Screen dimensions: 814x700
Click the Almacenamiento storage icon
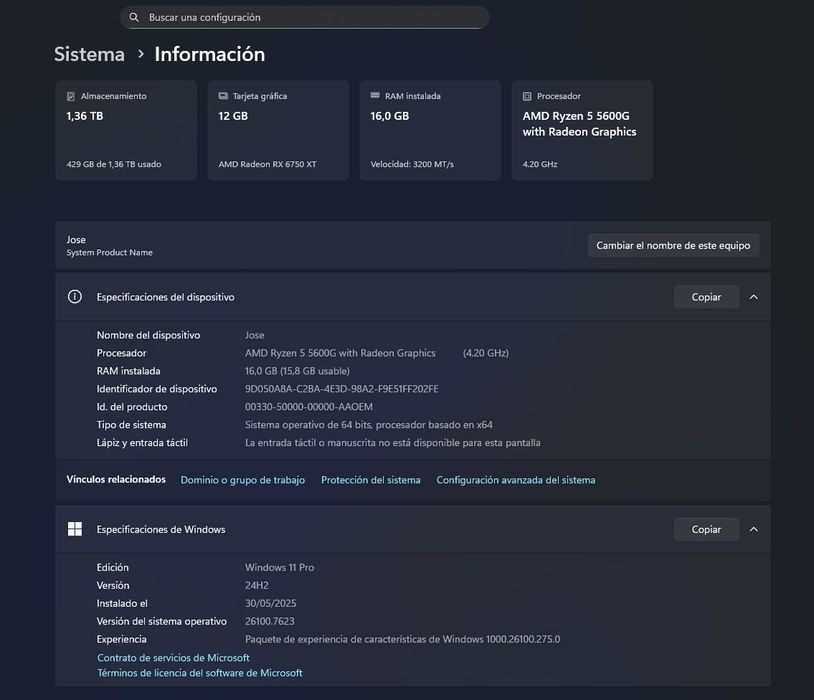tap(71, 96)
